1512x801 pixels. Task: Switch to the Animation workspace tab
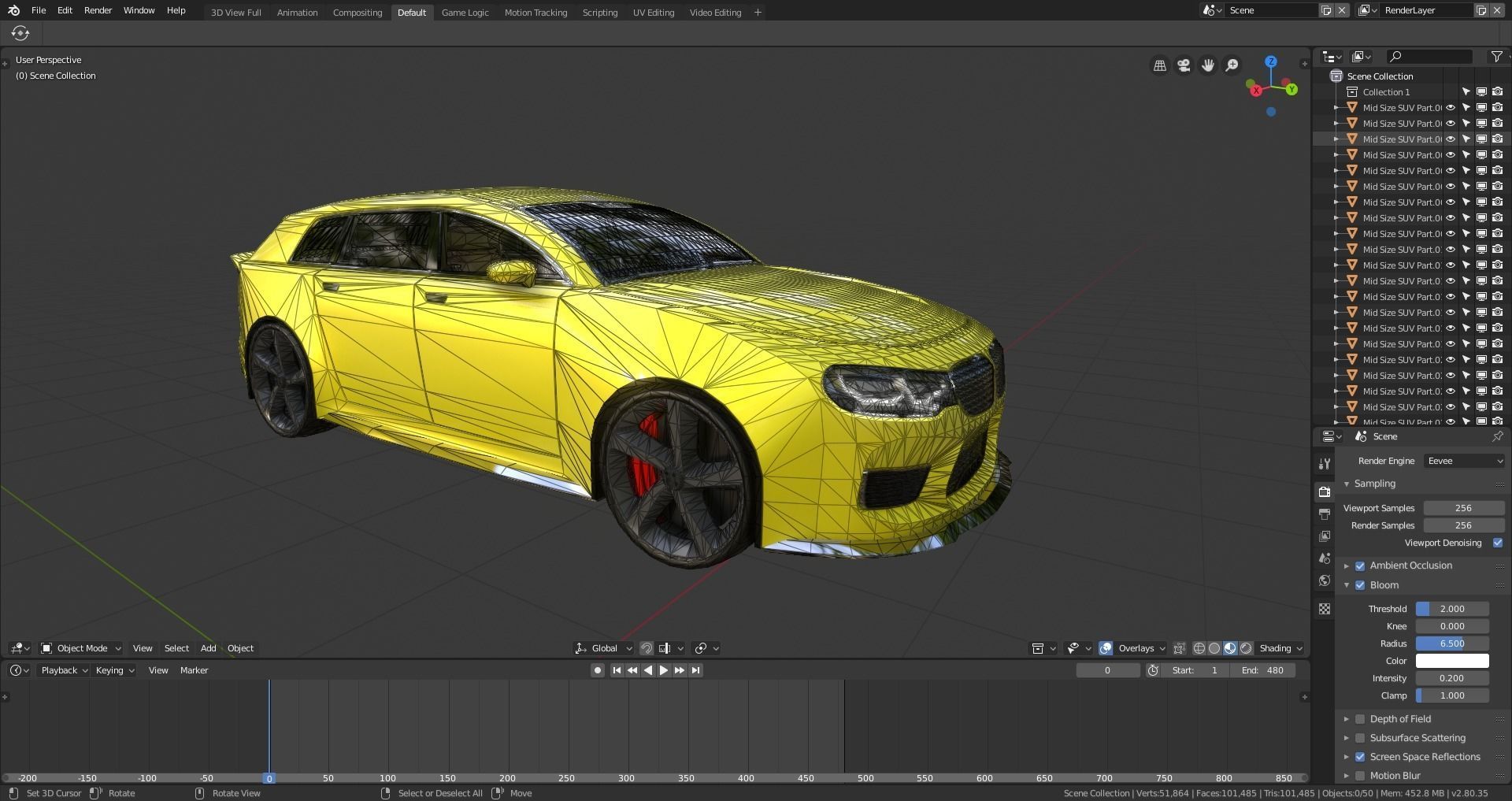tap(297, 13)
